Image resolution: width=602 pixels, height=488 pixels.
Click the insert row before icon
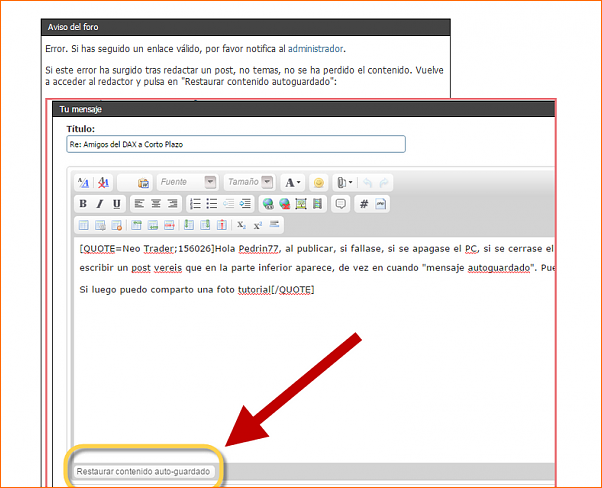click(136, 225)
